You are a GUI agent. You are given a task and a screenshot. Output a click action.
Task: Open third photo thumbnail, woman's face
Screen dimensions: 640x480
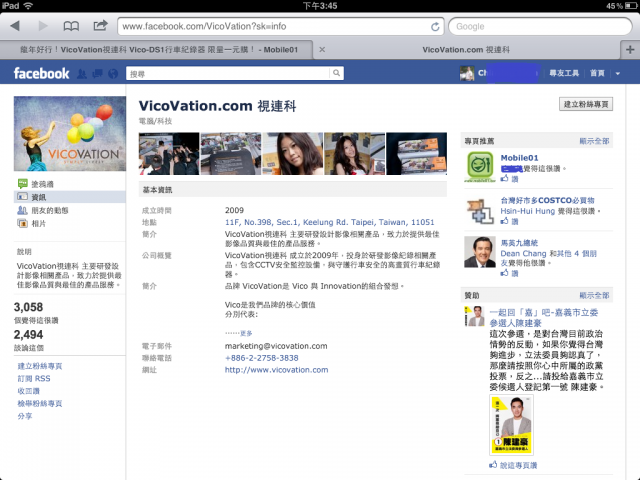[293, 153]
